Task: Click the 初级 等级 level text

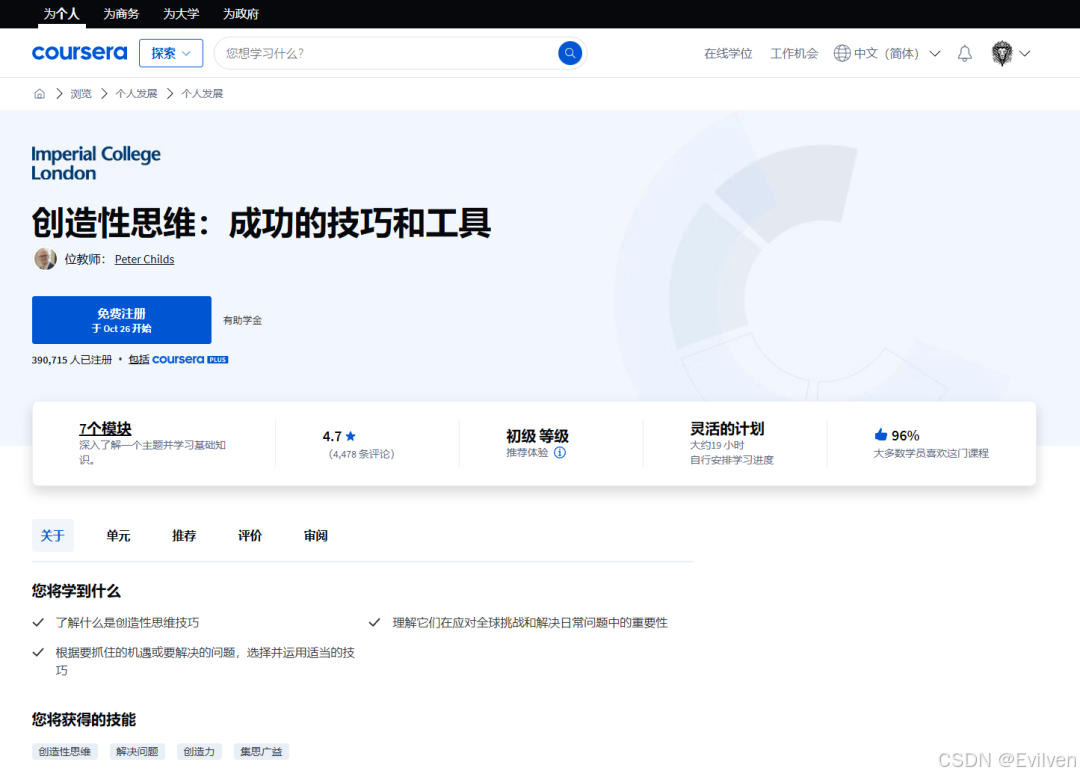Action: point(537,436)
